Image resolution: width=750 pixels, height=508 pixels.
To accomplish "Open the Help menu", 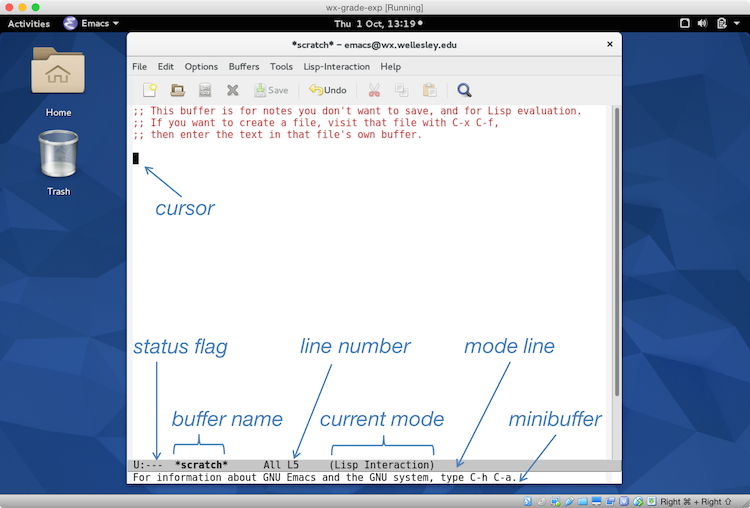I will (390, 66).
